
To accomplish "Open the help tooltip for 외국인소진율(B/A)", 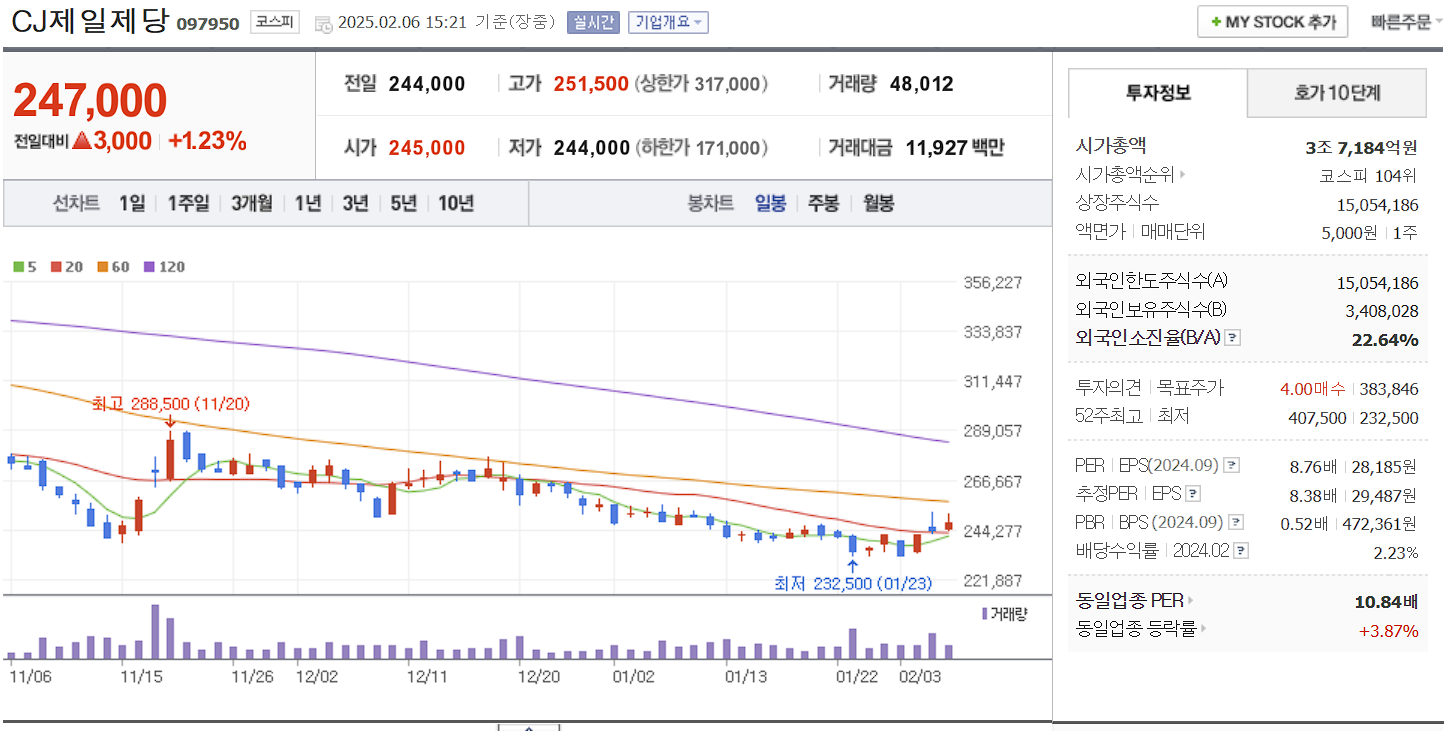I will pyautogui.click(x=1232, y=339).
